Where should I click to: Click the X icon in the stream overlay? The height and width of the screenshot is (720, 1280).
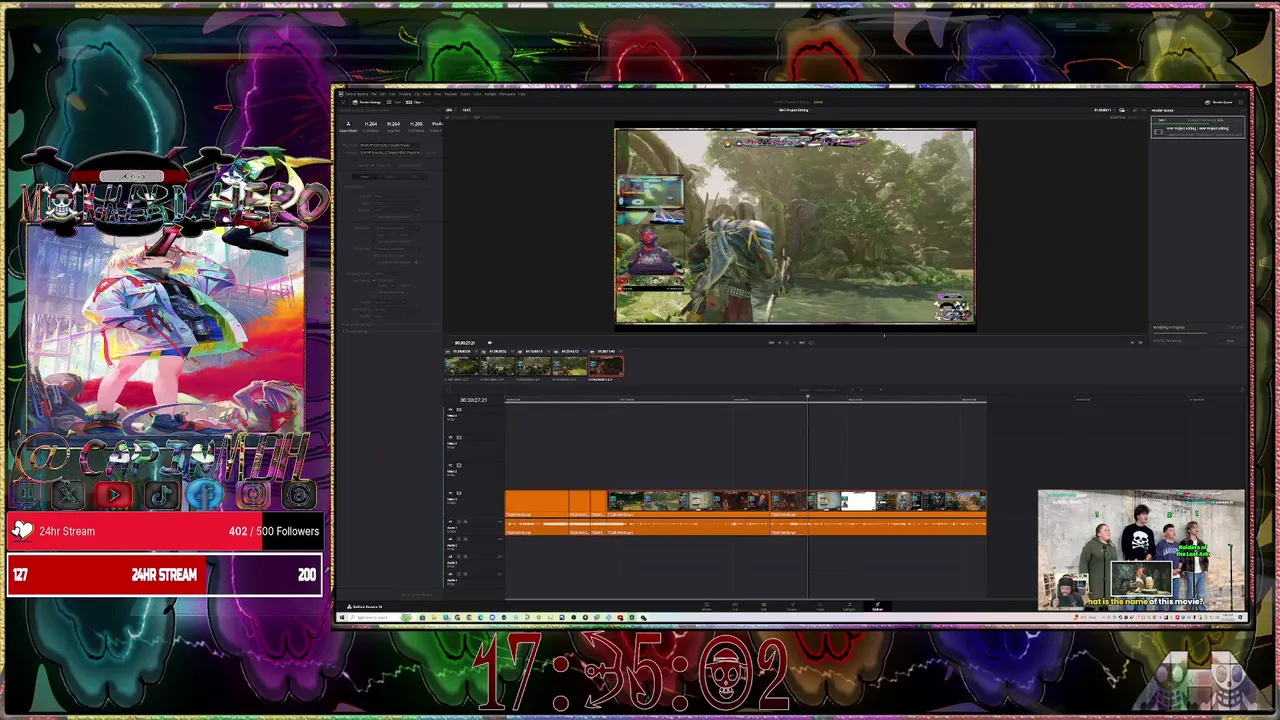point(67,494)
